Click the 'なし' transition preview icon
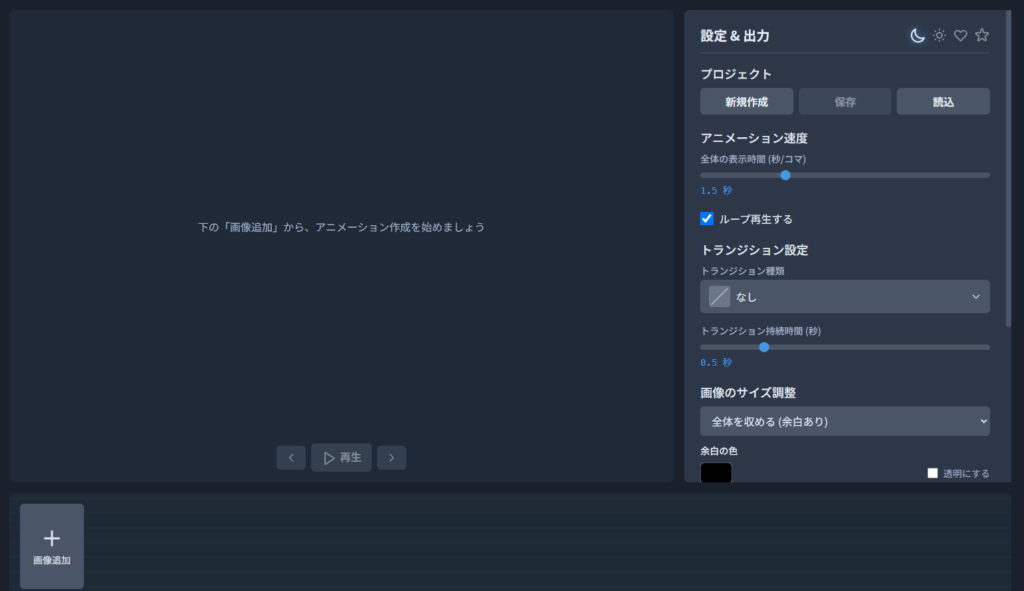 click(x=719, y=296)
